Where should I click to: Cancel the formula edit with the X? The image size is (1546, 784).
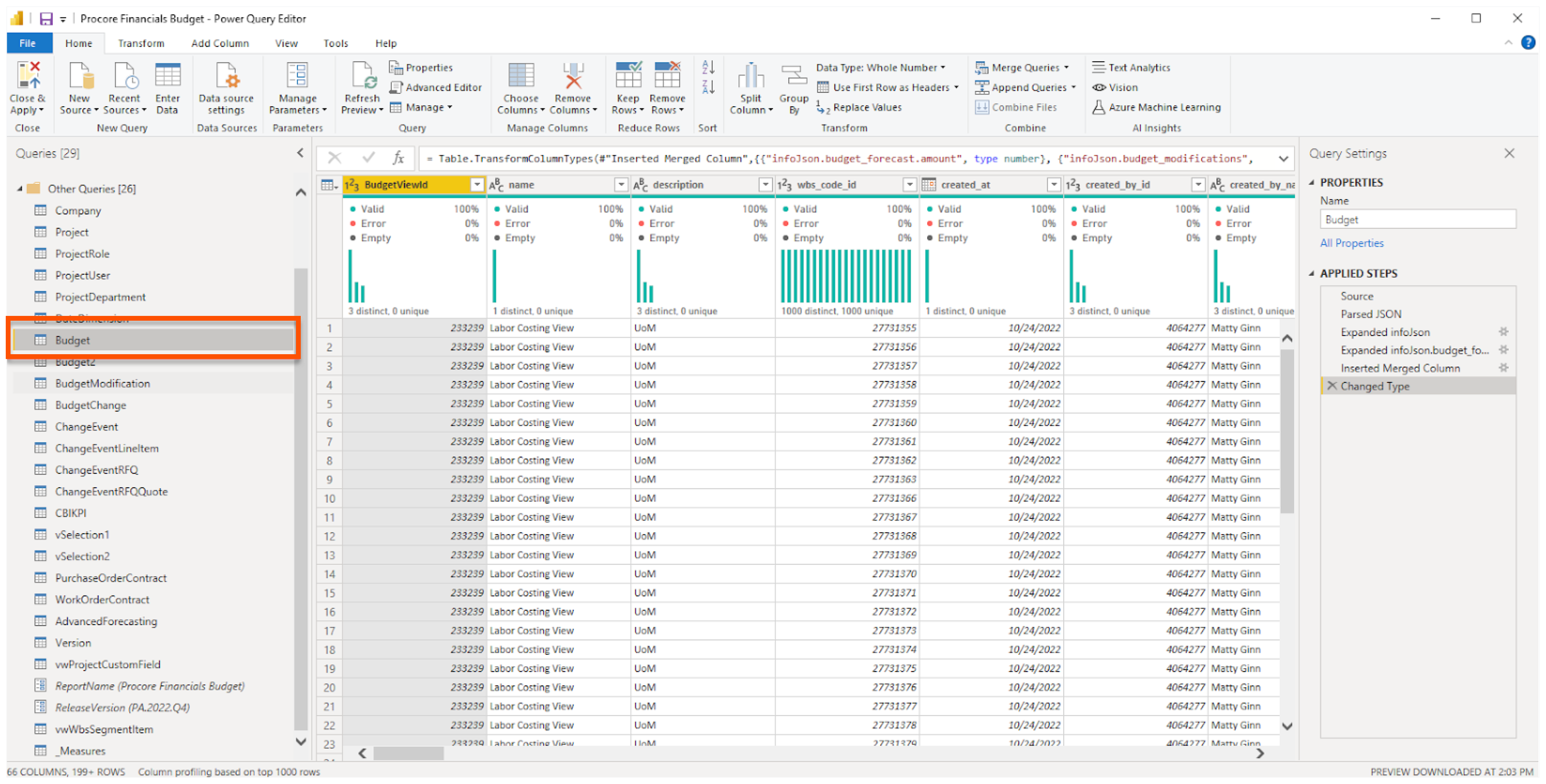(x=335, y=158)
